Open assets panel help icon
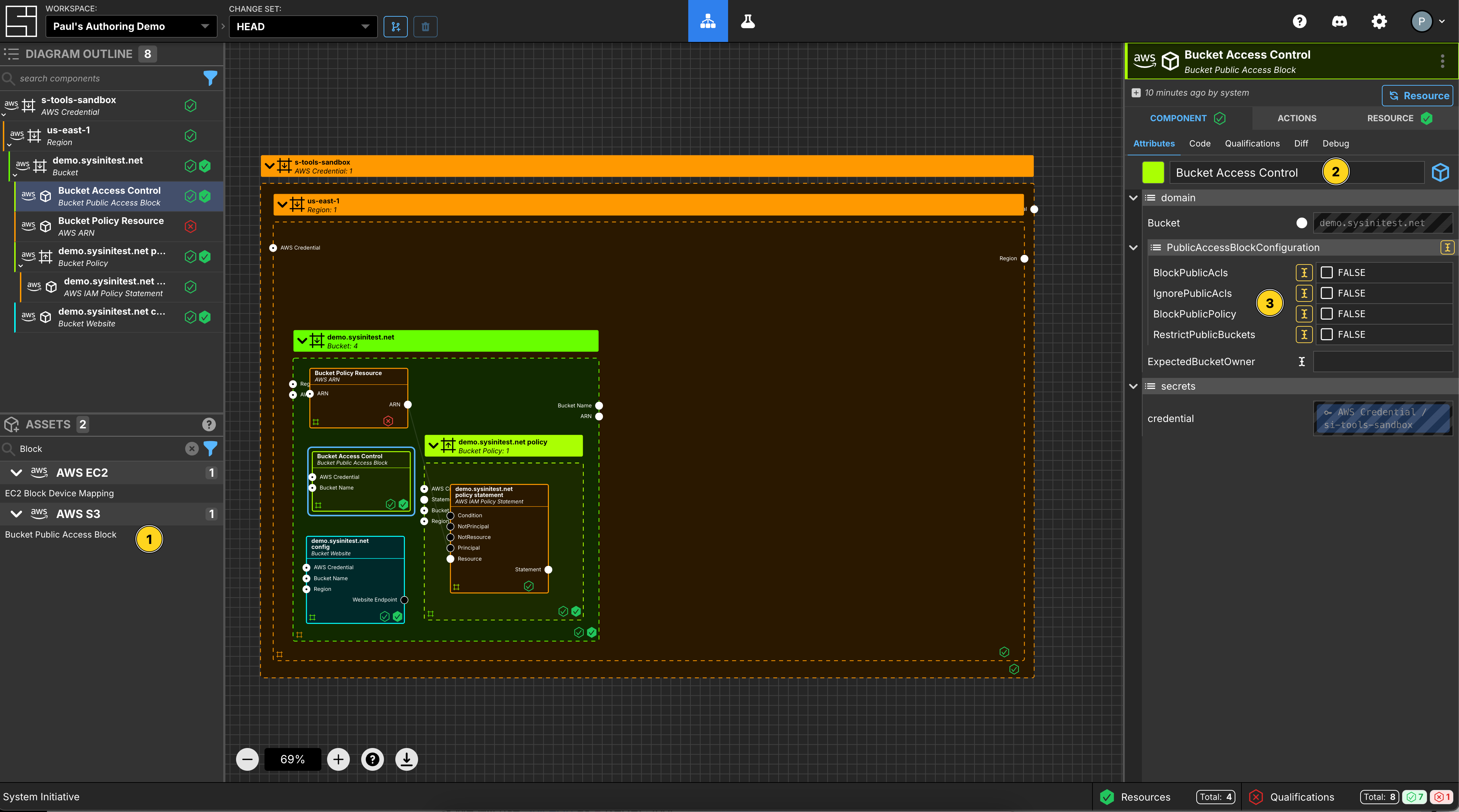 (x=209, y=424)
